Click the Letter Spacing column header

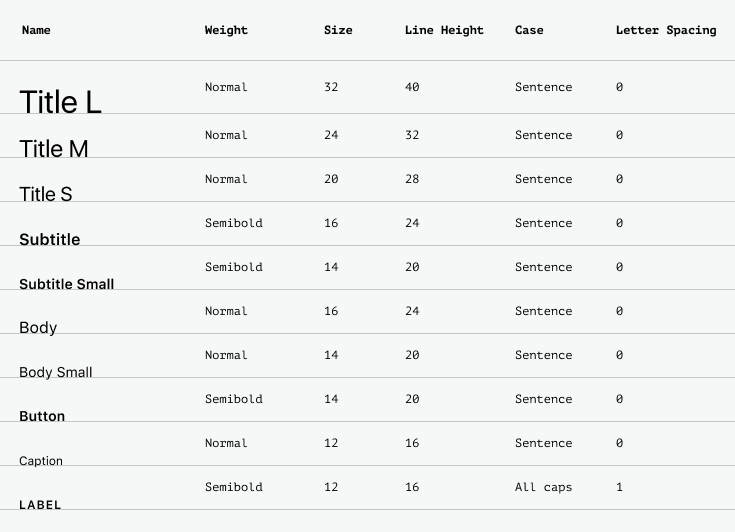[666, 30]
